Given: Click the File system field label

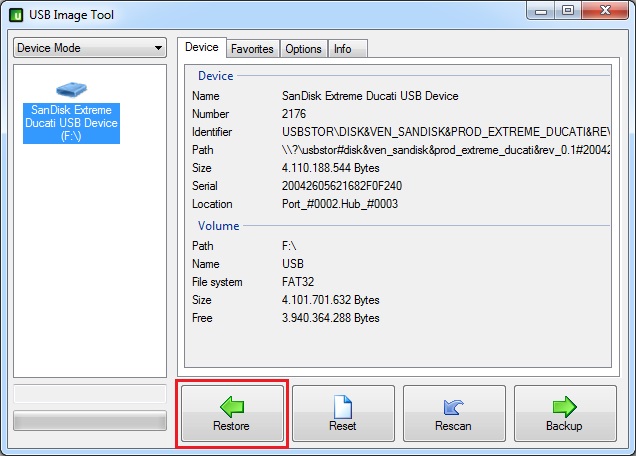Looking at the screenshot, I should tap(217, 282).
